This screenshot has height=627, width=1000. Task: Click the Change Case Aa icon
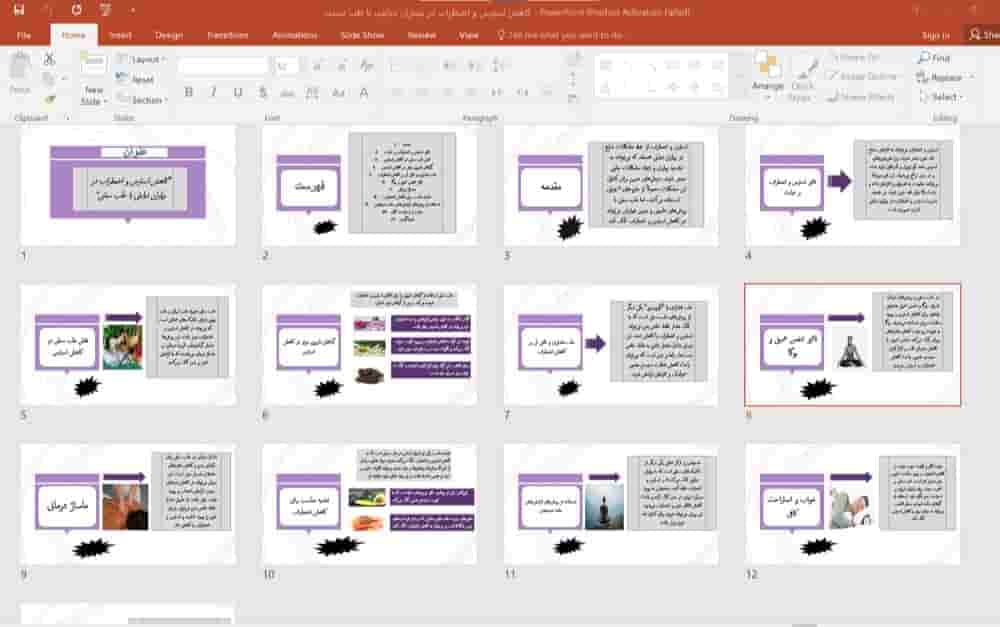[x=338, y=93]
